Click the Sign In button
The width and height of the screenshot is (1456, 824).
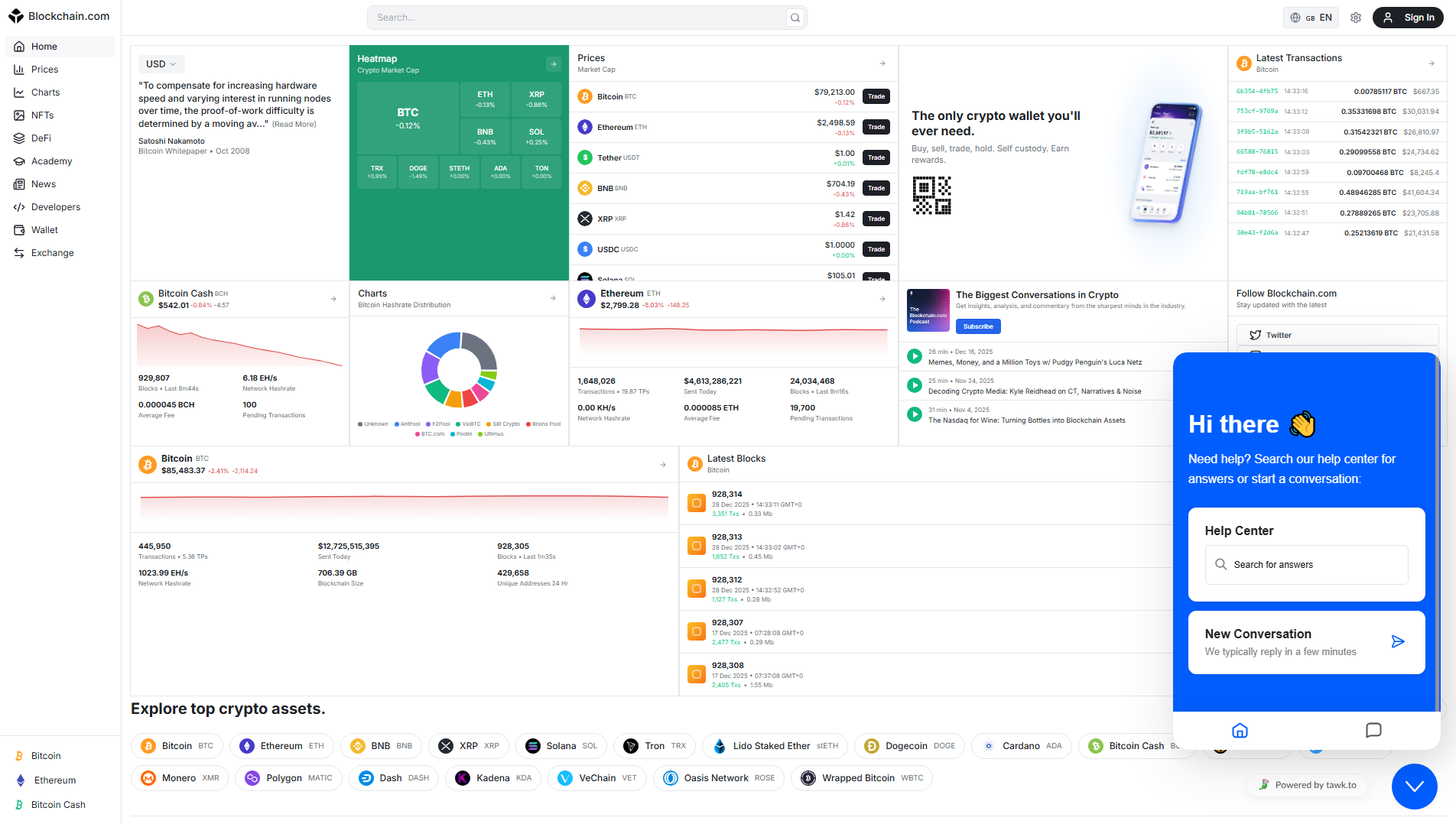1408,18
